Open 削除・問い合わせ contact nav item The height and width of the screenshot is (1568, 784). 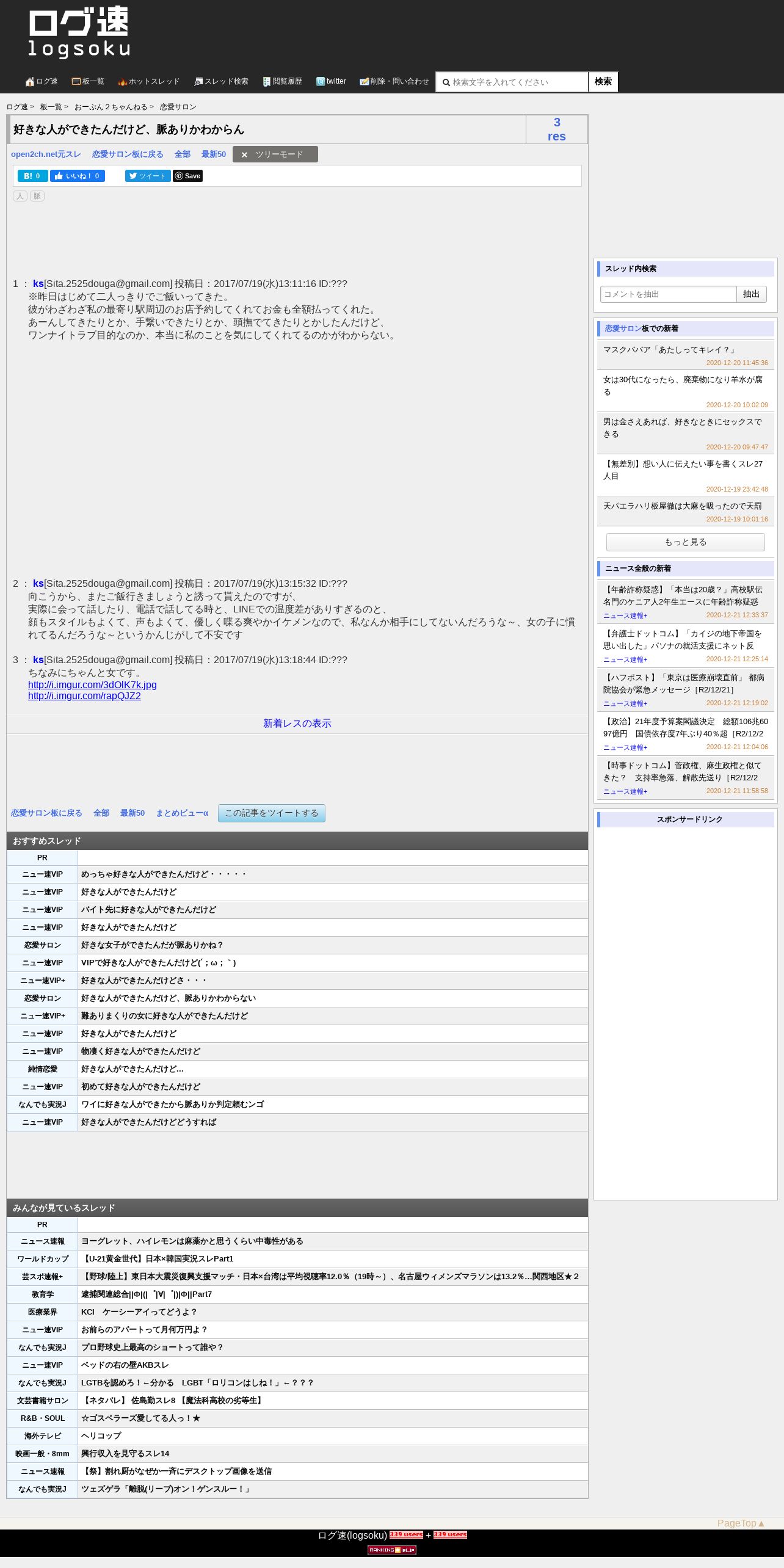pyautogui.click(x=394, y=81)
